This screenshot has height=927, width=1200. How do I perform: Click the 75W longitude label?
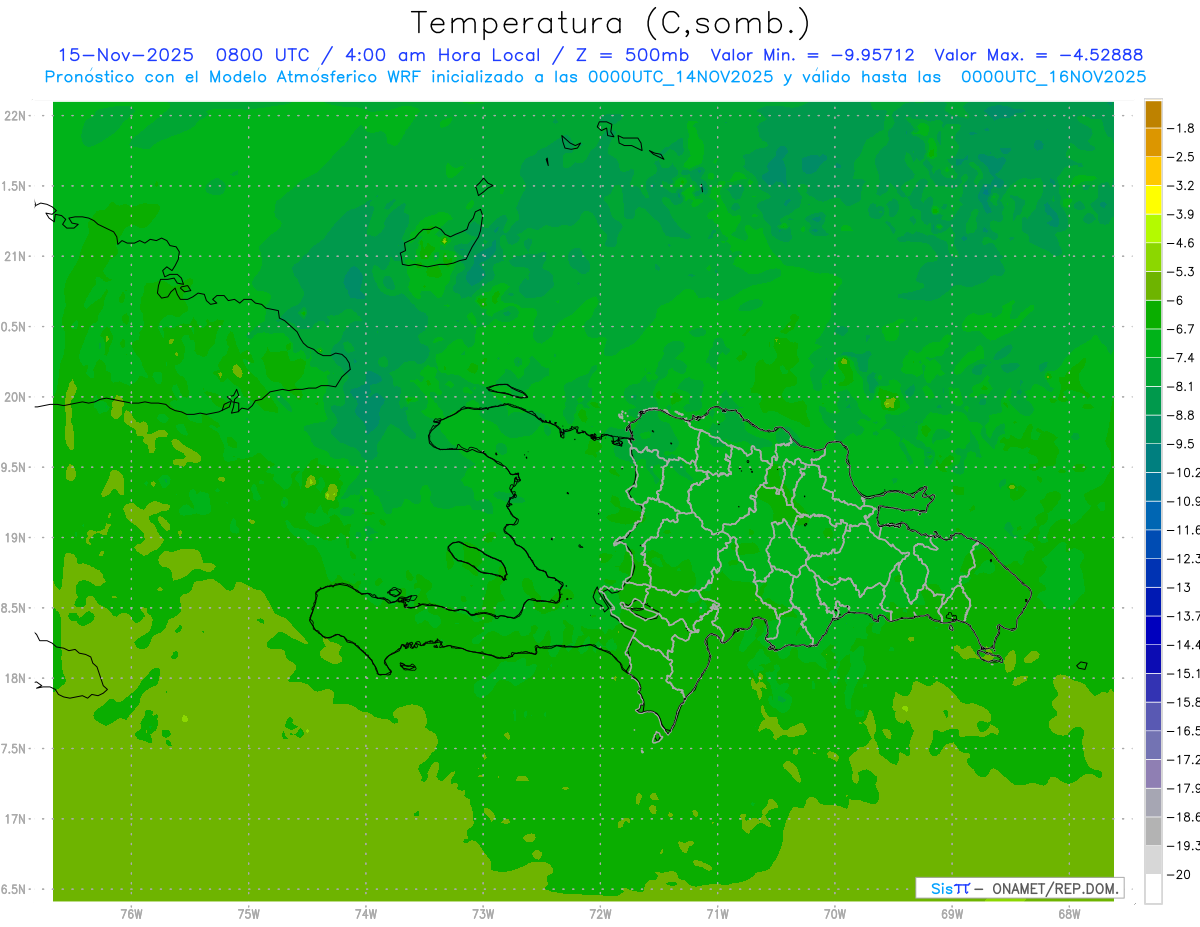(x=248, y=913)
